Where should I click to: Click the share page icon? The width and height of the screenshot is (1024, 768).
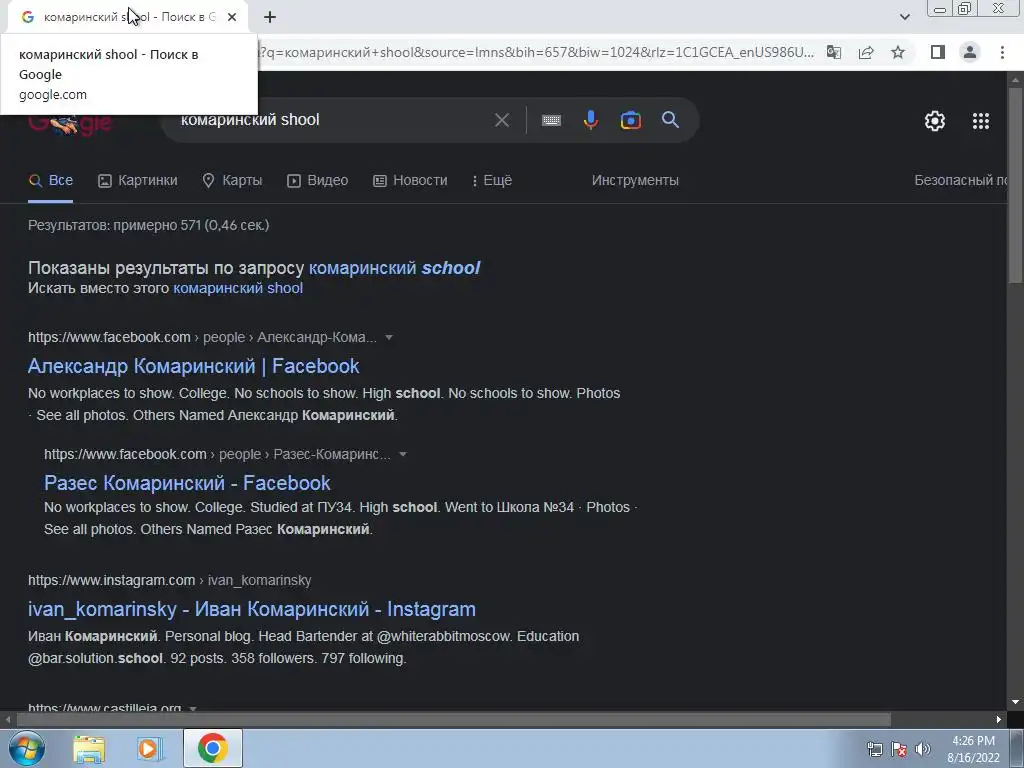pyautogui.click(x=866, y=52)
